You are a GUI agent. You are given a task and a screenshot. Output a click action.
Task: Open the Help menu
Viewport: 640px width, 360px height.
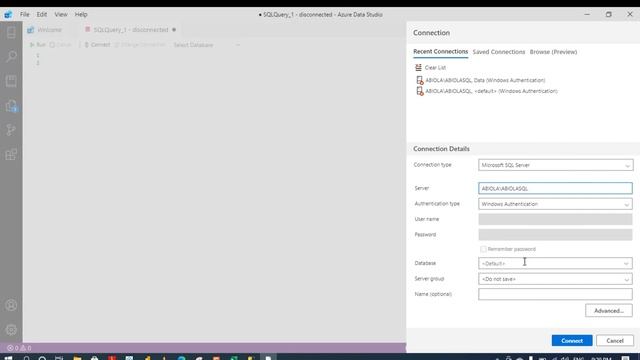81,15
